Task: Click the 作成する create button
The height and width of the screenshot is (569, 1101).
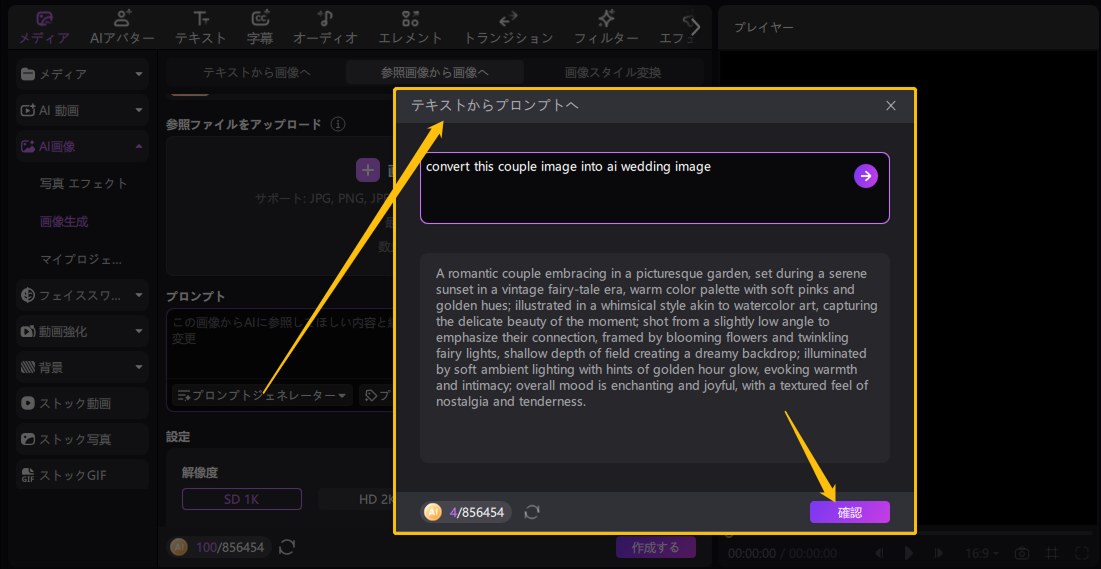Action: tap(655, 547)
